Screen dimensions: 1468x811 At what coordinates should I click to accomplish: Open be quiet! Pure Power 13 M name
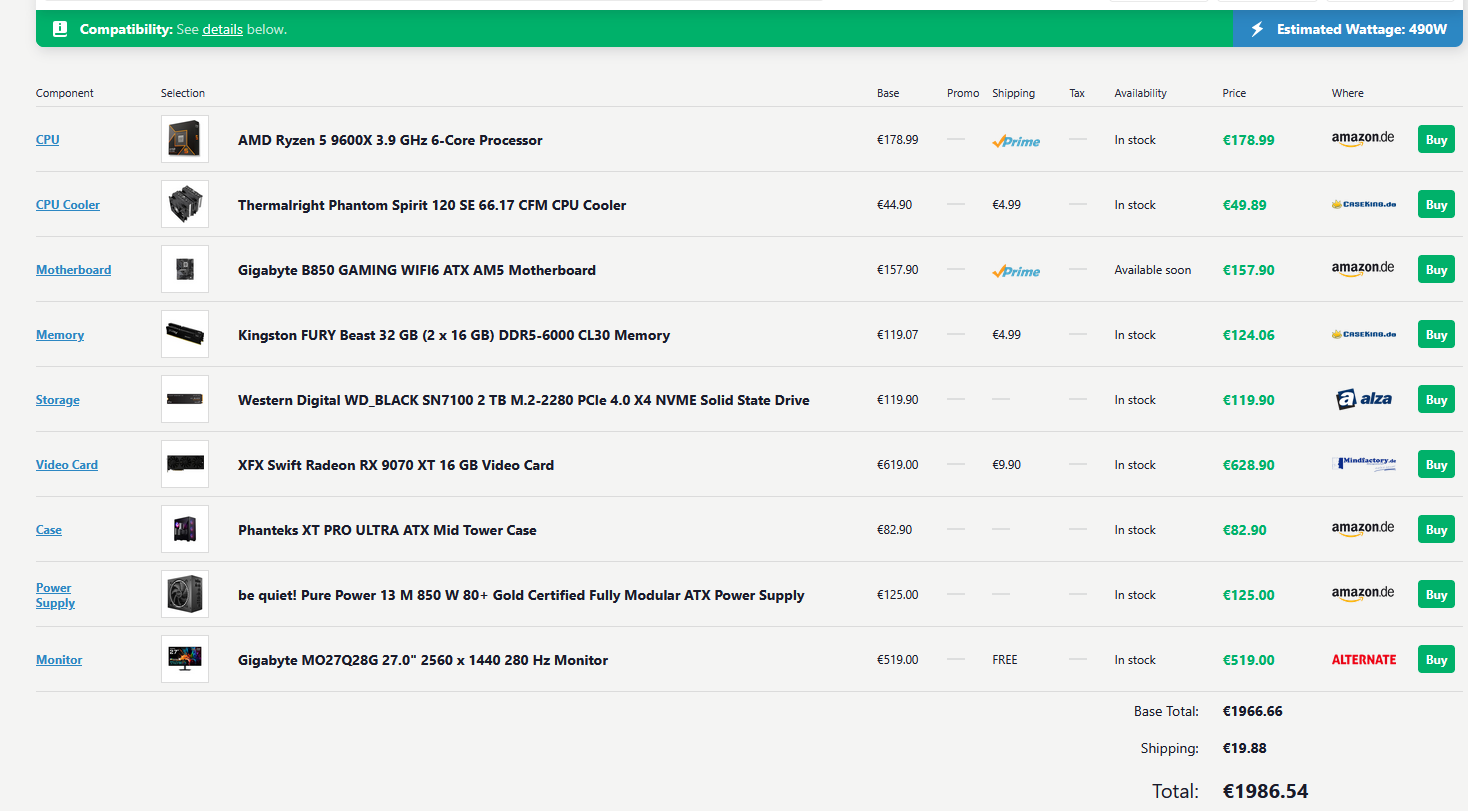point(521,595)
